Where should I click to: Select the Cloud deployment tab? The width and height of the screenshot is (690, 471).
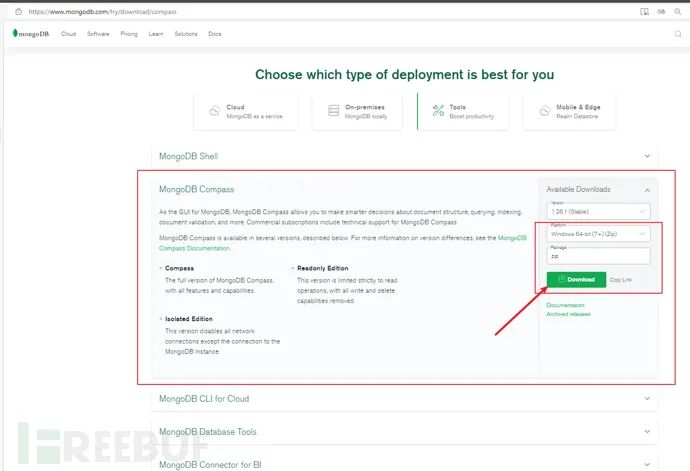245,111
